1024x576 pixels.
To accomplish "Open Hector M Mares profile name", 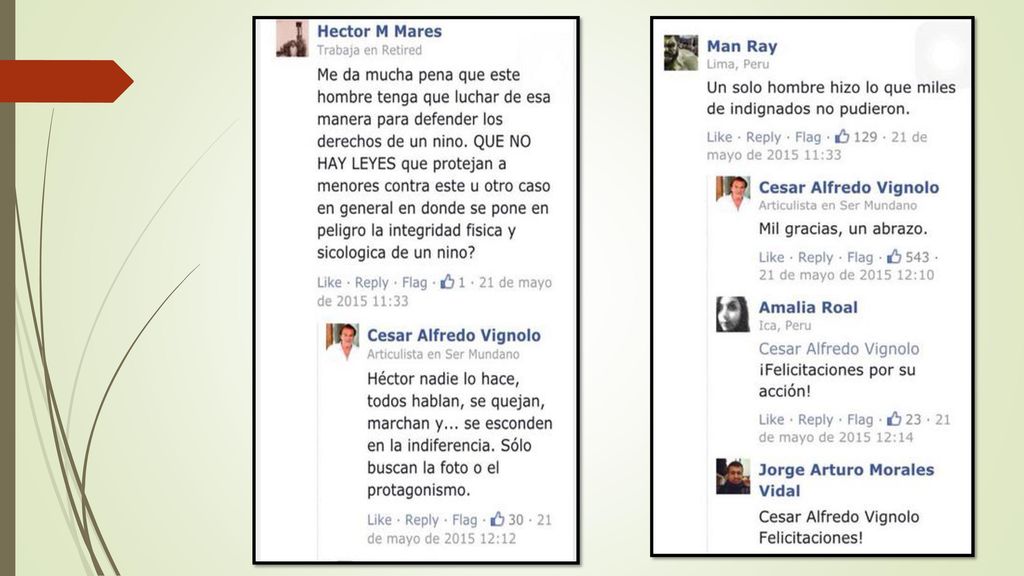I will (x=379, y=31).
